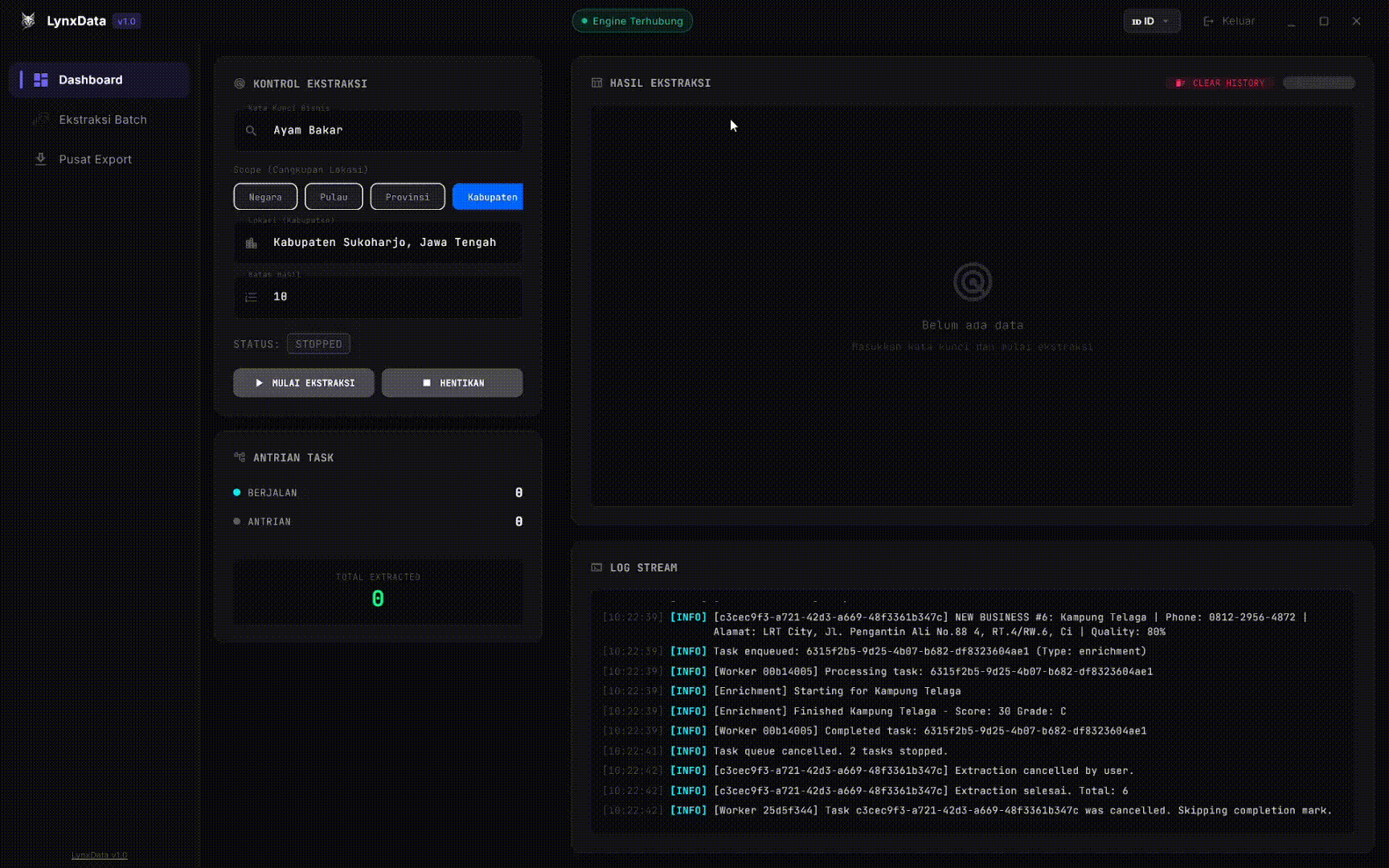Click the Pusat Export download icon

click(41, 159)
